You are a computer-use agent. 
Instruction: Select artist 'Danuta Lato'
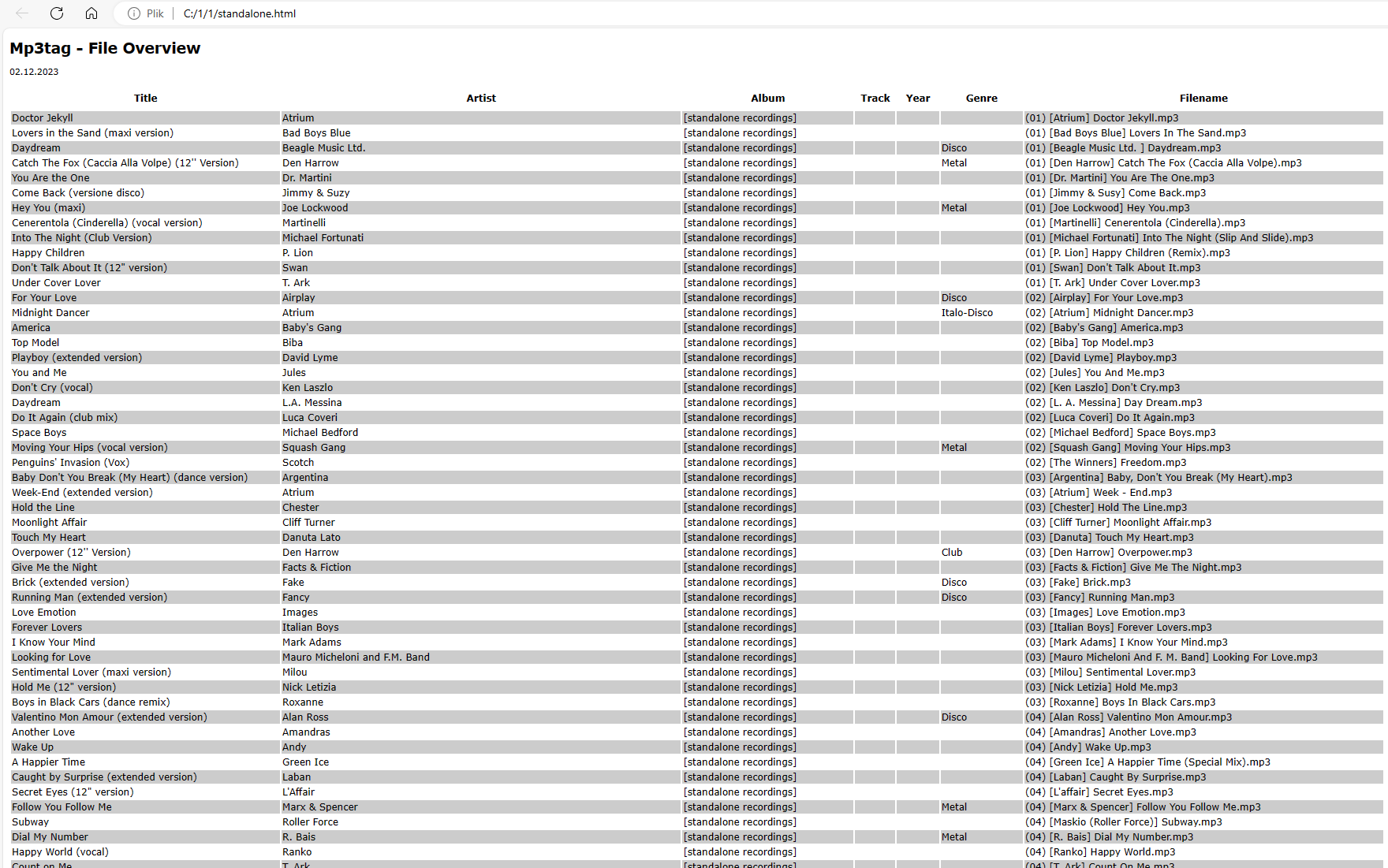[312, 538]
